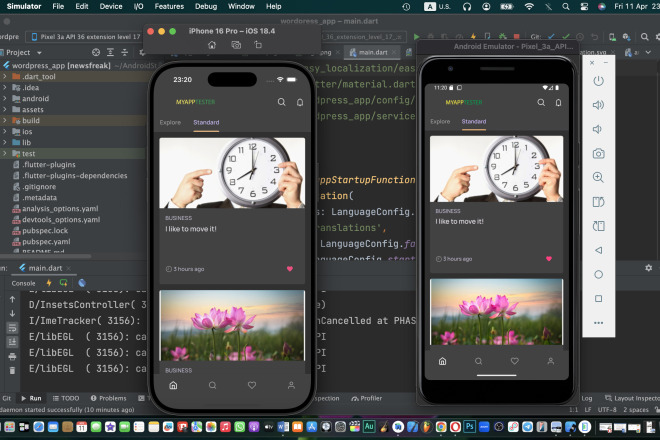Open favorites heart in the iPhone bottom bar
The height and width of the screenshot is (440, 660).
[252, 385]
